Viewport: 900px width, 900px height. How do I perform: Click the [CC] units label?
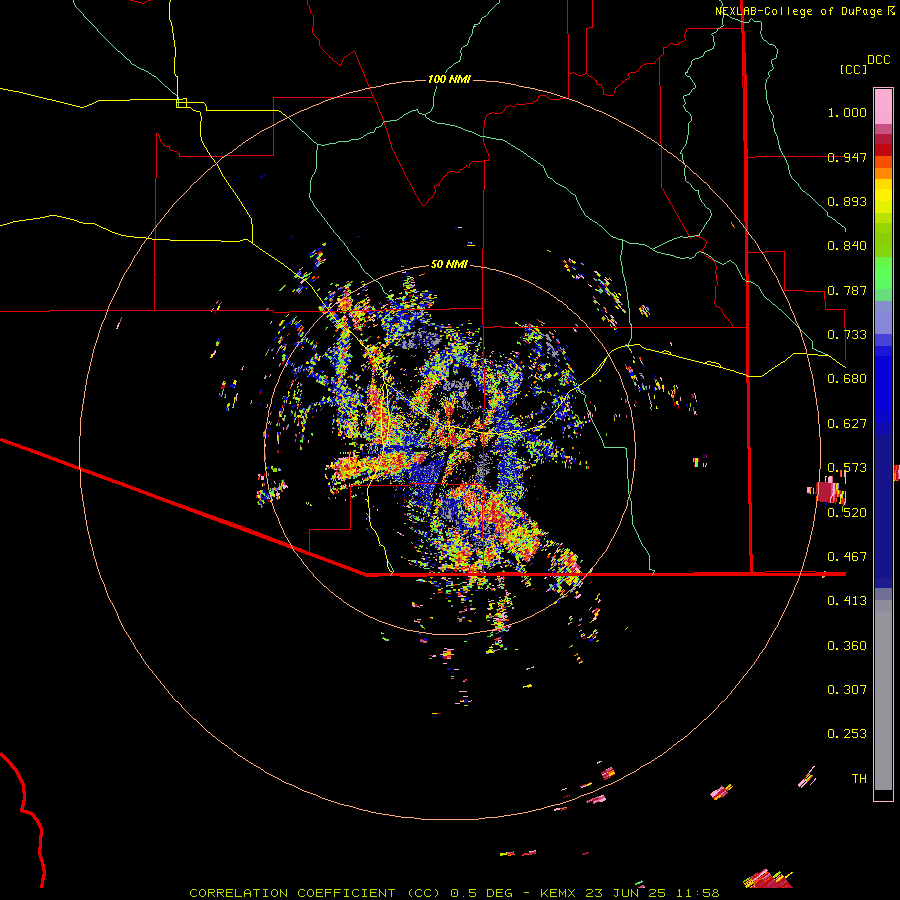[854, 69]
